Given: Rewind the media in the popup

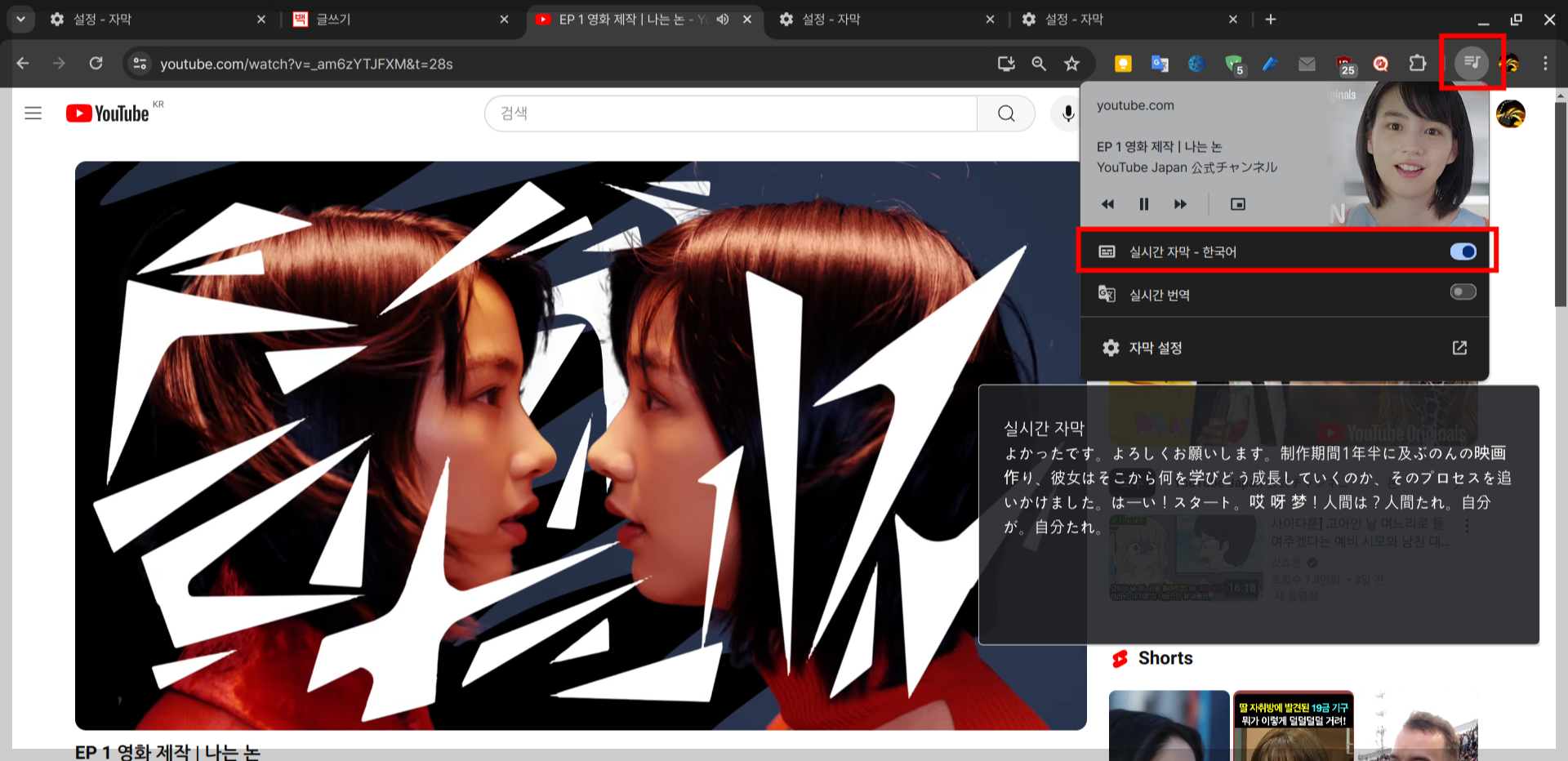Looking at the screenshot, I should point(1107,204).
